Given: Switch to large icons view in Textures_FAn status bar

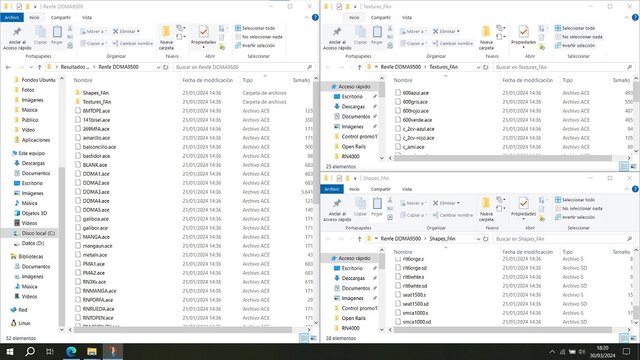Looking at the screenshot, I should click(633, 166).
